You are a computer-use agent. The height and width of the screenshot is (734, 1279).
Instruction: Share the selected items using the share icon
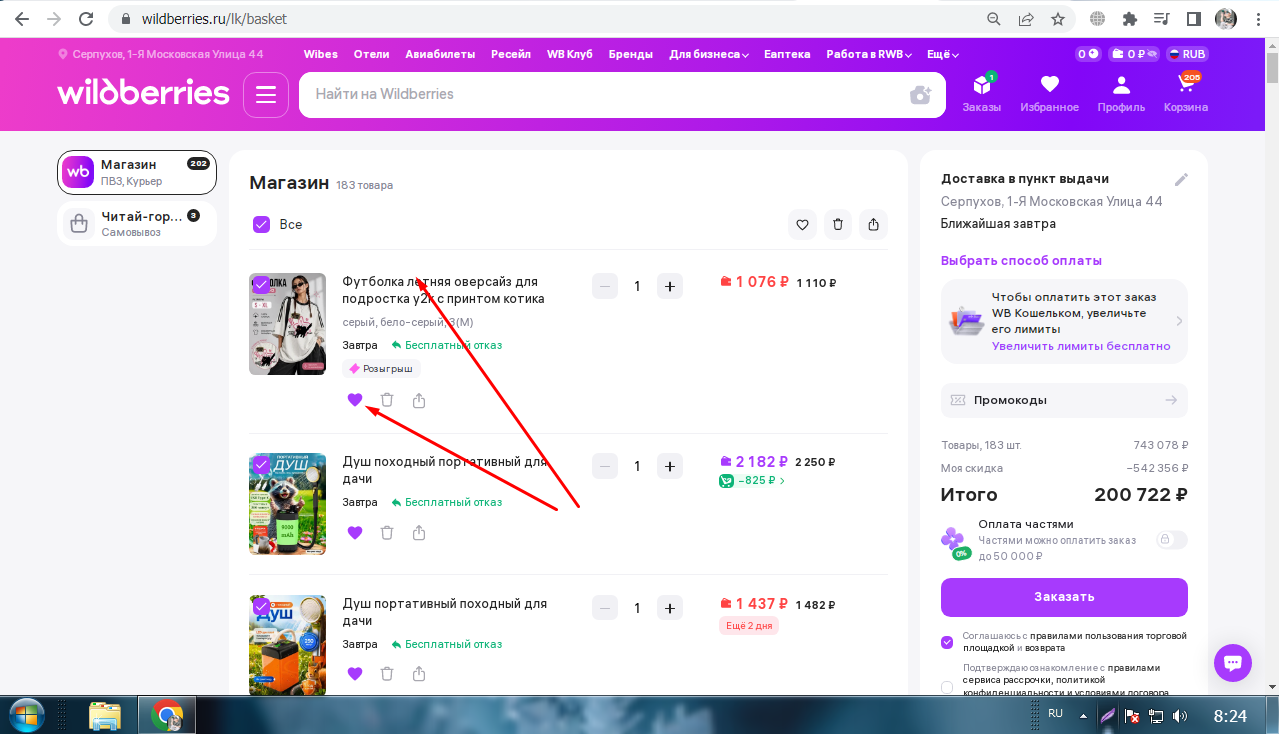(x=874, y=225)
